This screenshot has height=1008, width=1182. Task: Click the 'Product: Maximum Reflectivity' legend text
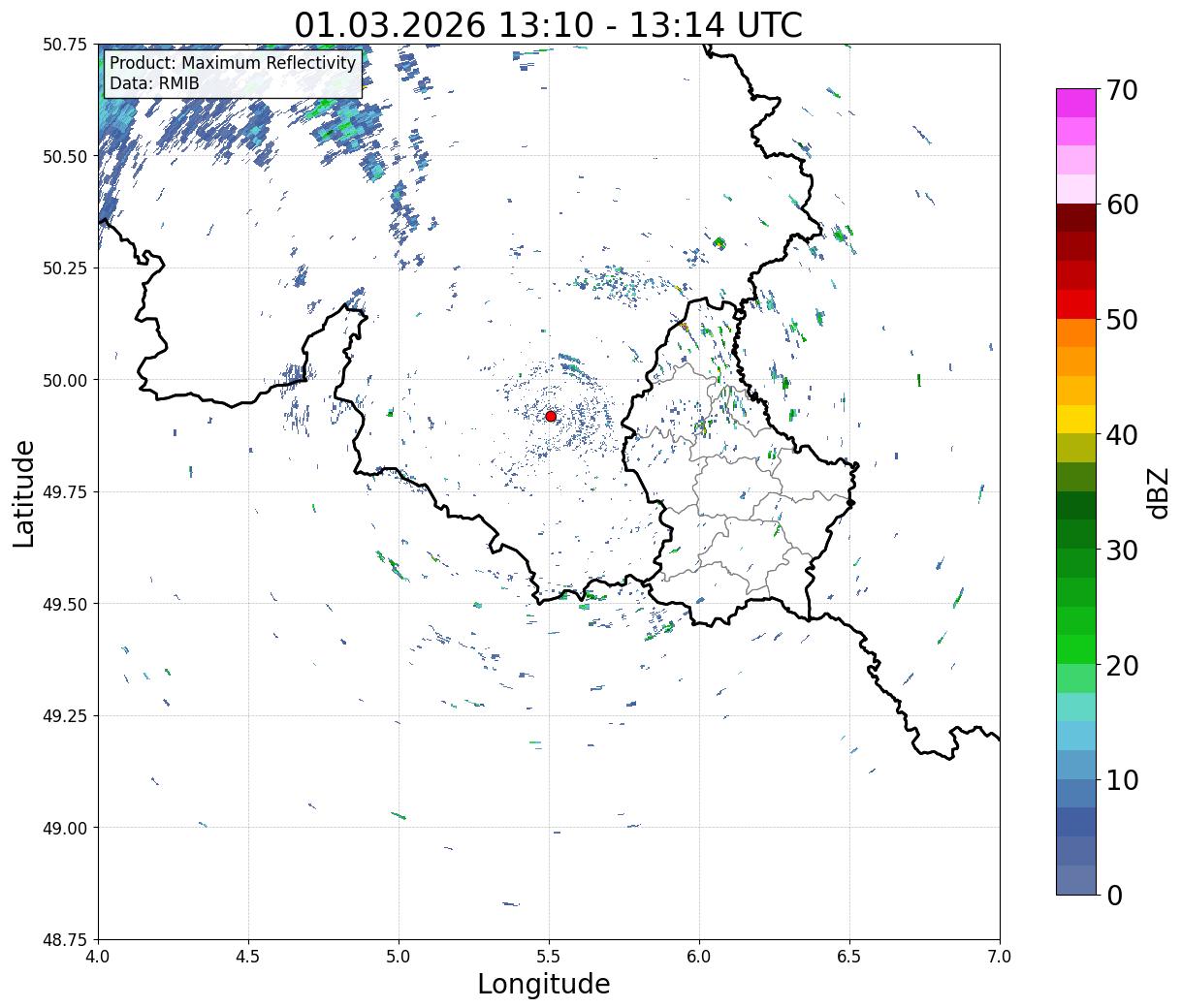[x=233, y=63]
